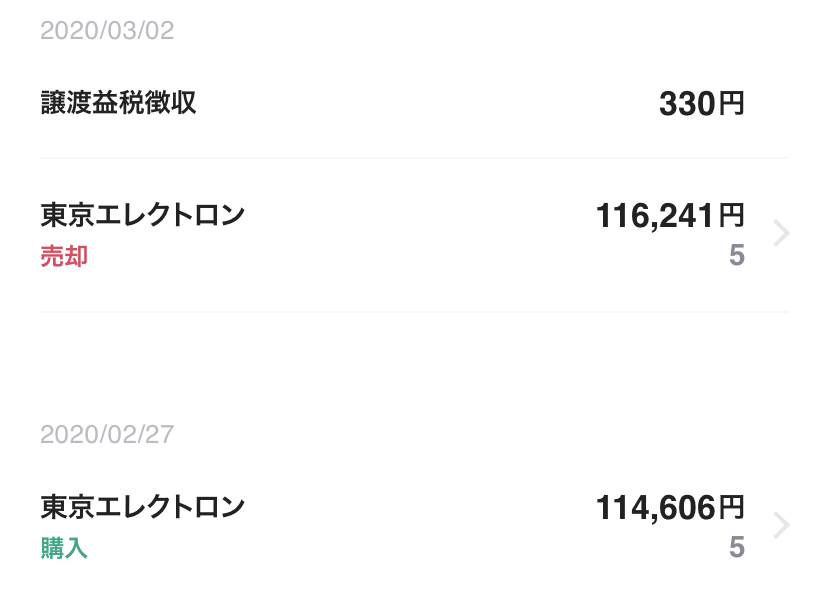Click the 円 symbol beside 116,241

pyautogui.click(x=732, y=216)
